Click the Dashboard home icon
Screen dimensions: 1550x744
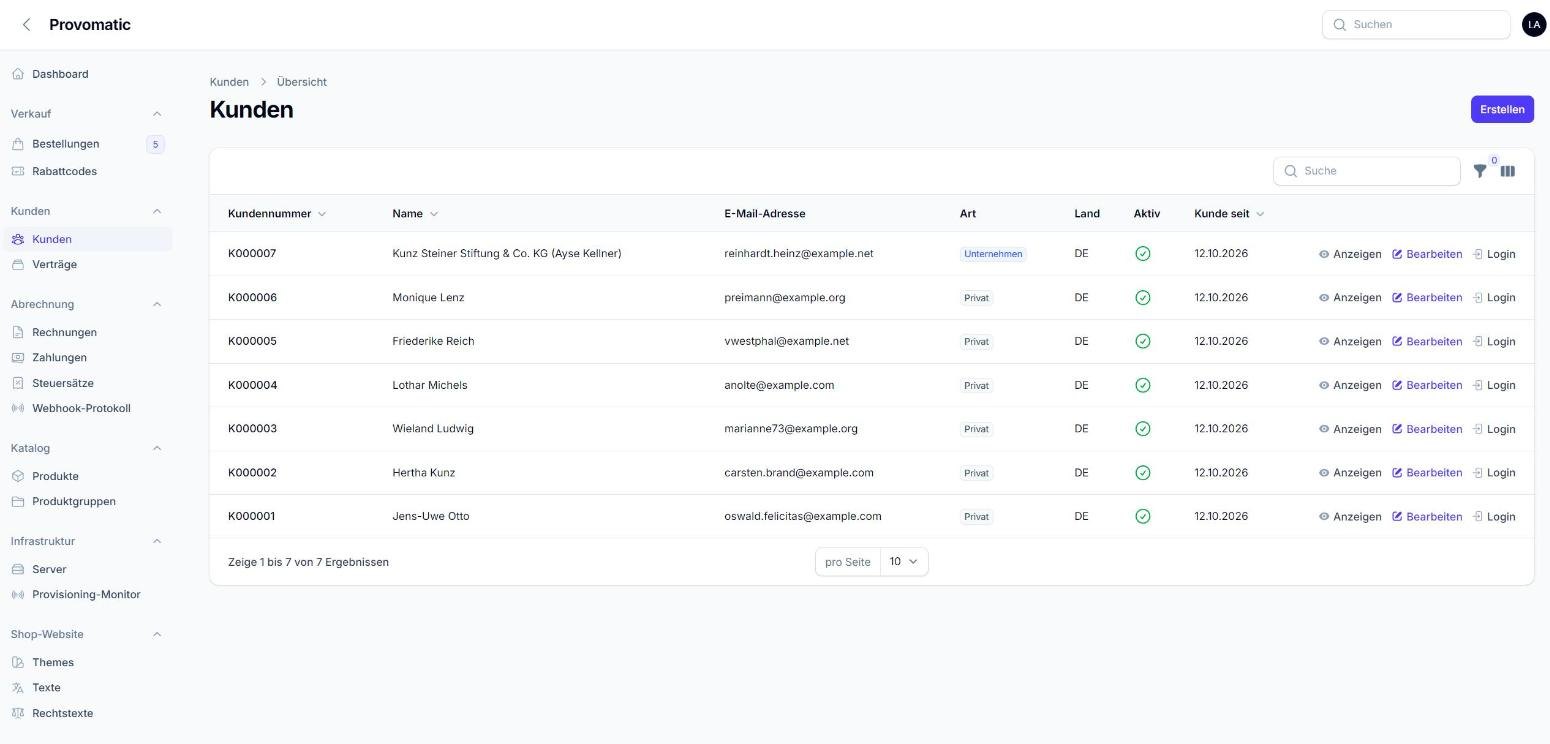pyautogui.click(x=18, y=74)
